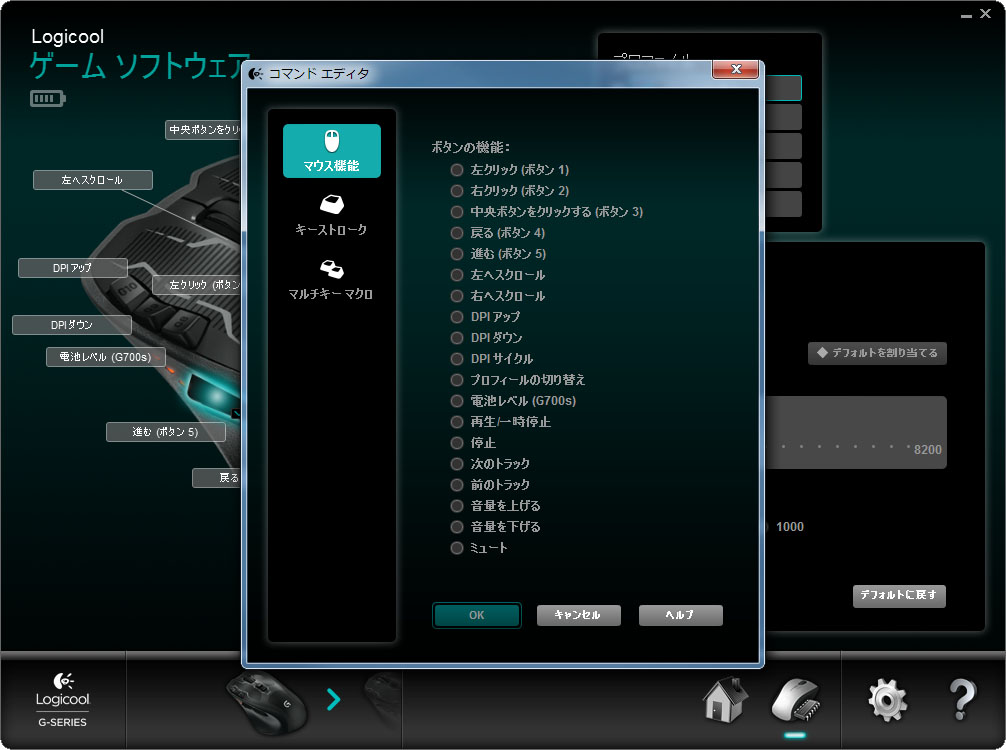Click the keystroke key icon
This screenshot has width=1006, height=750.
click(x=332, y=205)
